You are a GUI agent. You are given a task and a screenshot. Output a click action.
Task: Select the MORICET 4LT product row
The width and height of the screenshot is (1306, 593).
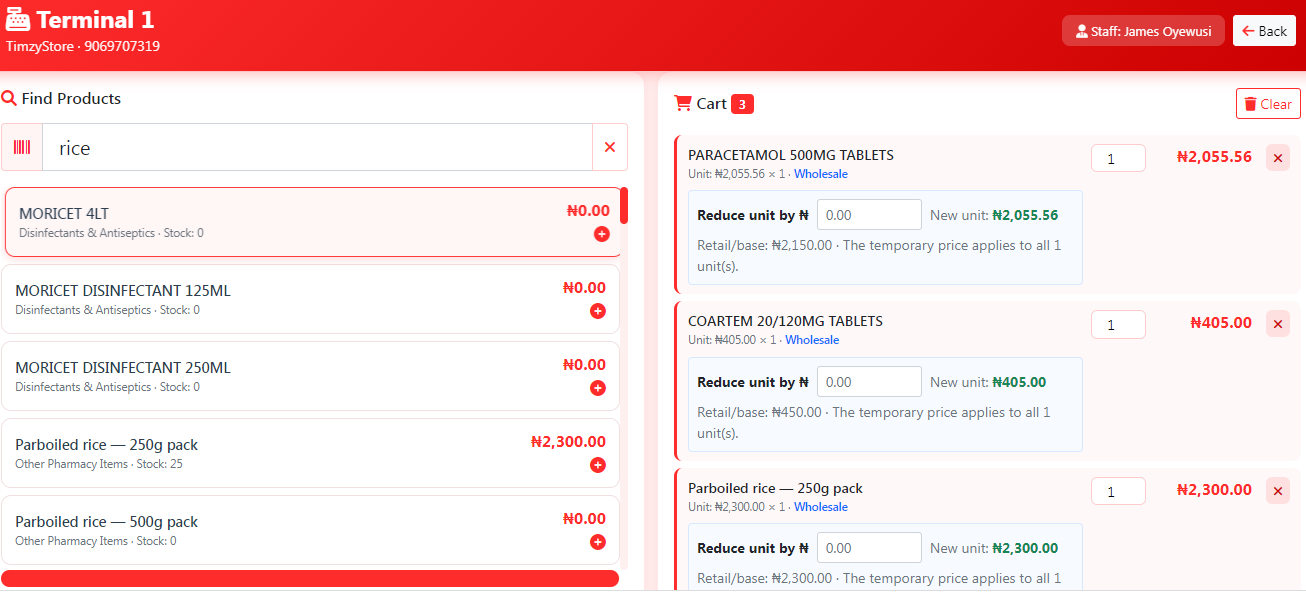pos(314,222)
